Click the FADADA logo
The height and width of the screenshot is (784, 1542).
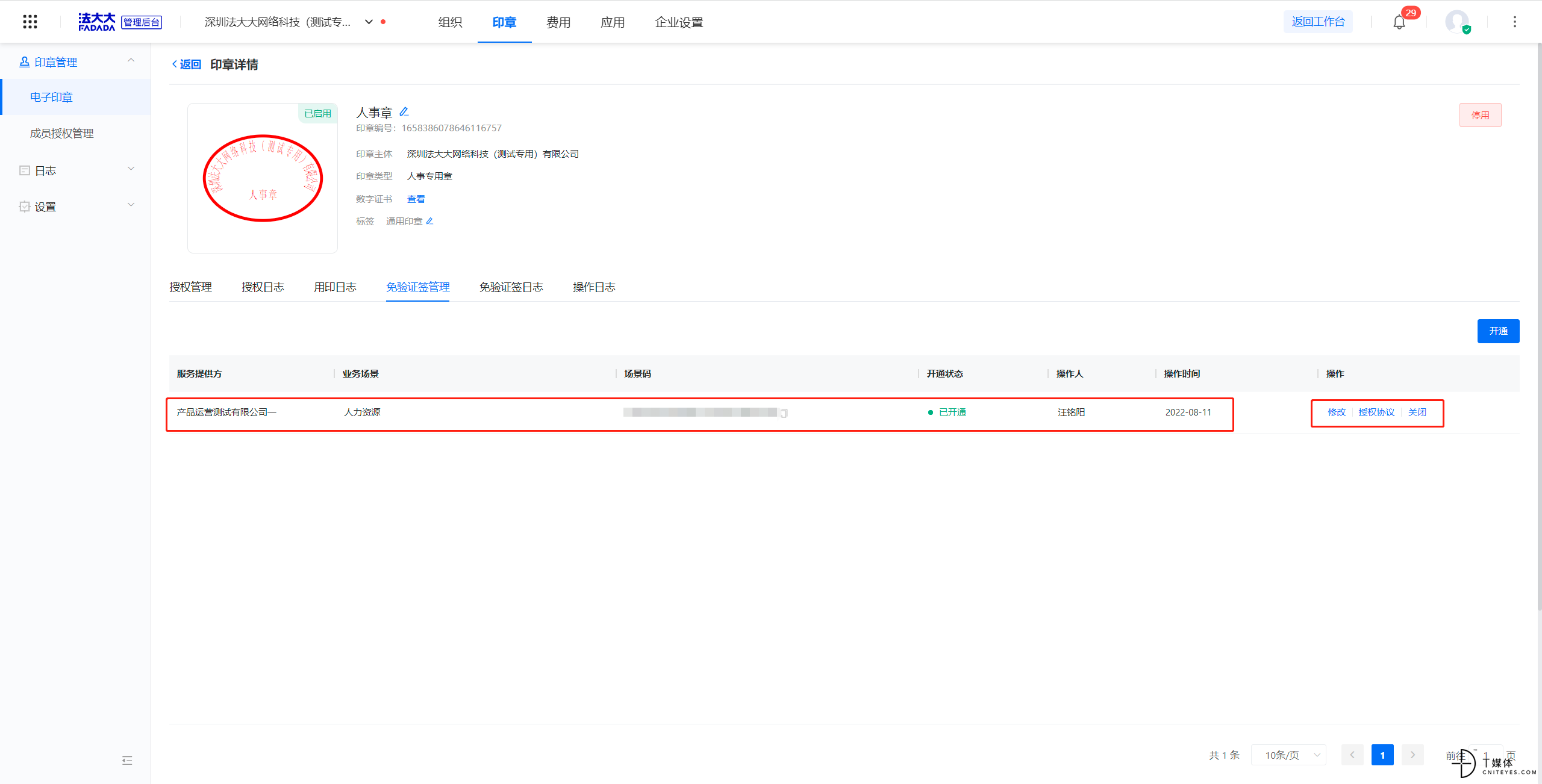point(96,22)
